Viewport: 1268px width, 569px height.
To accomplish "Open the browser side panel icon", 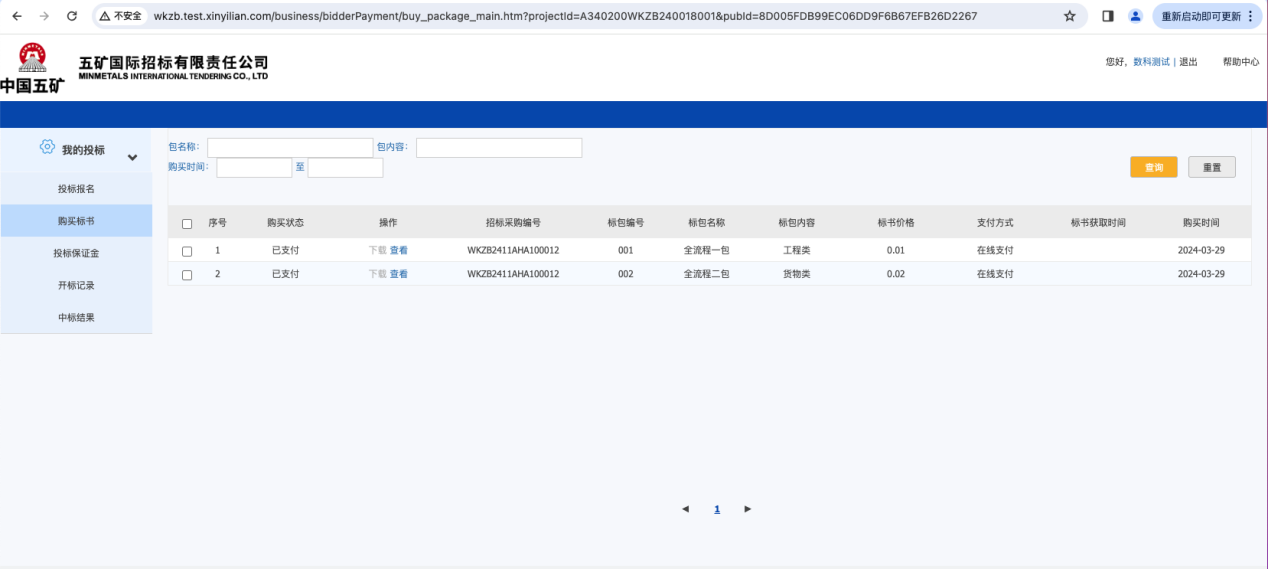I will (1108, 16).
